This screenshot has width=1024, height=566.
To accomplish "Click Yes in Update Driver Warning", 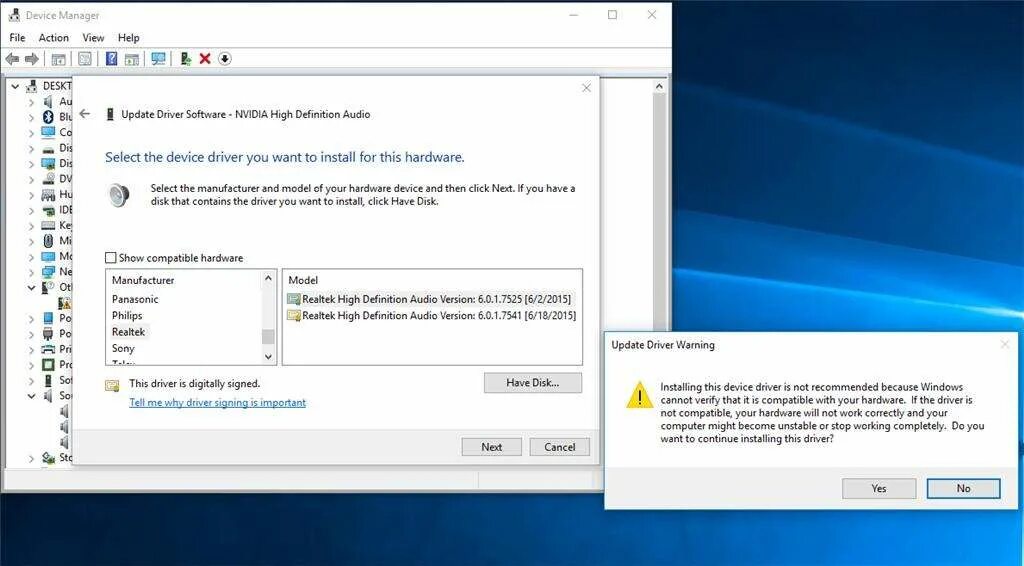I will [x=879, y=488].
